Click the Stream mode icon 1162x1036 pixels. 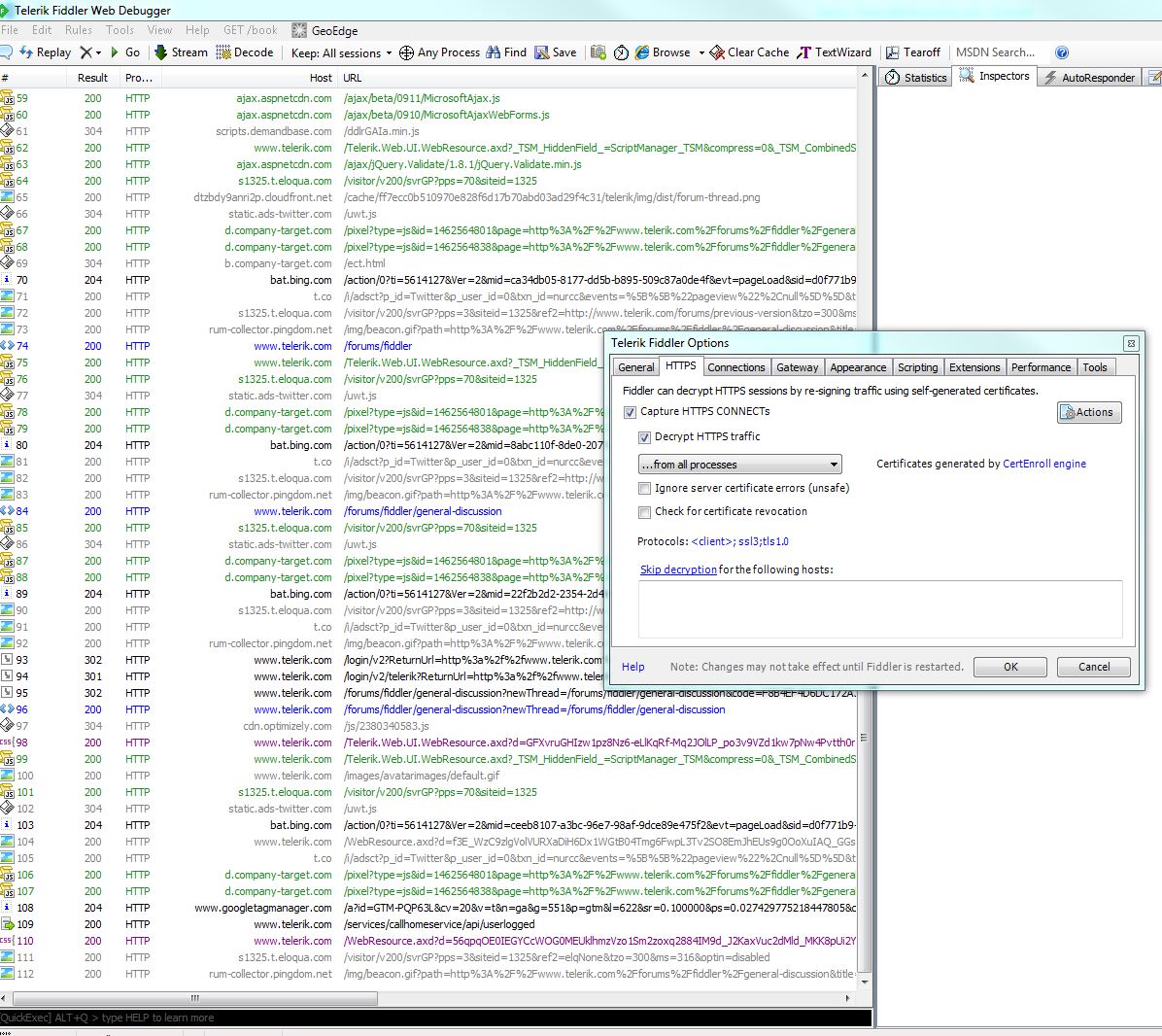click(161, 52)
